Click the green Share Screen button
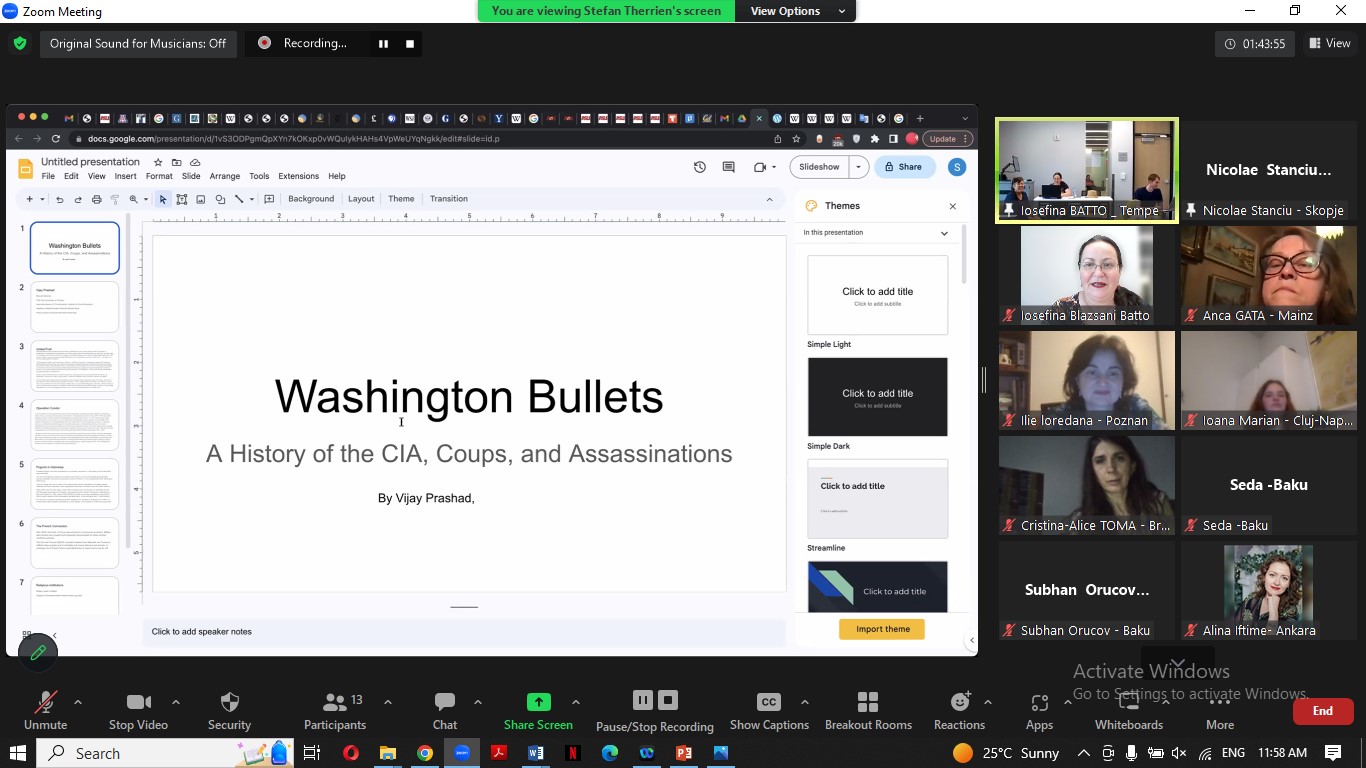 tap(538, 711)
